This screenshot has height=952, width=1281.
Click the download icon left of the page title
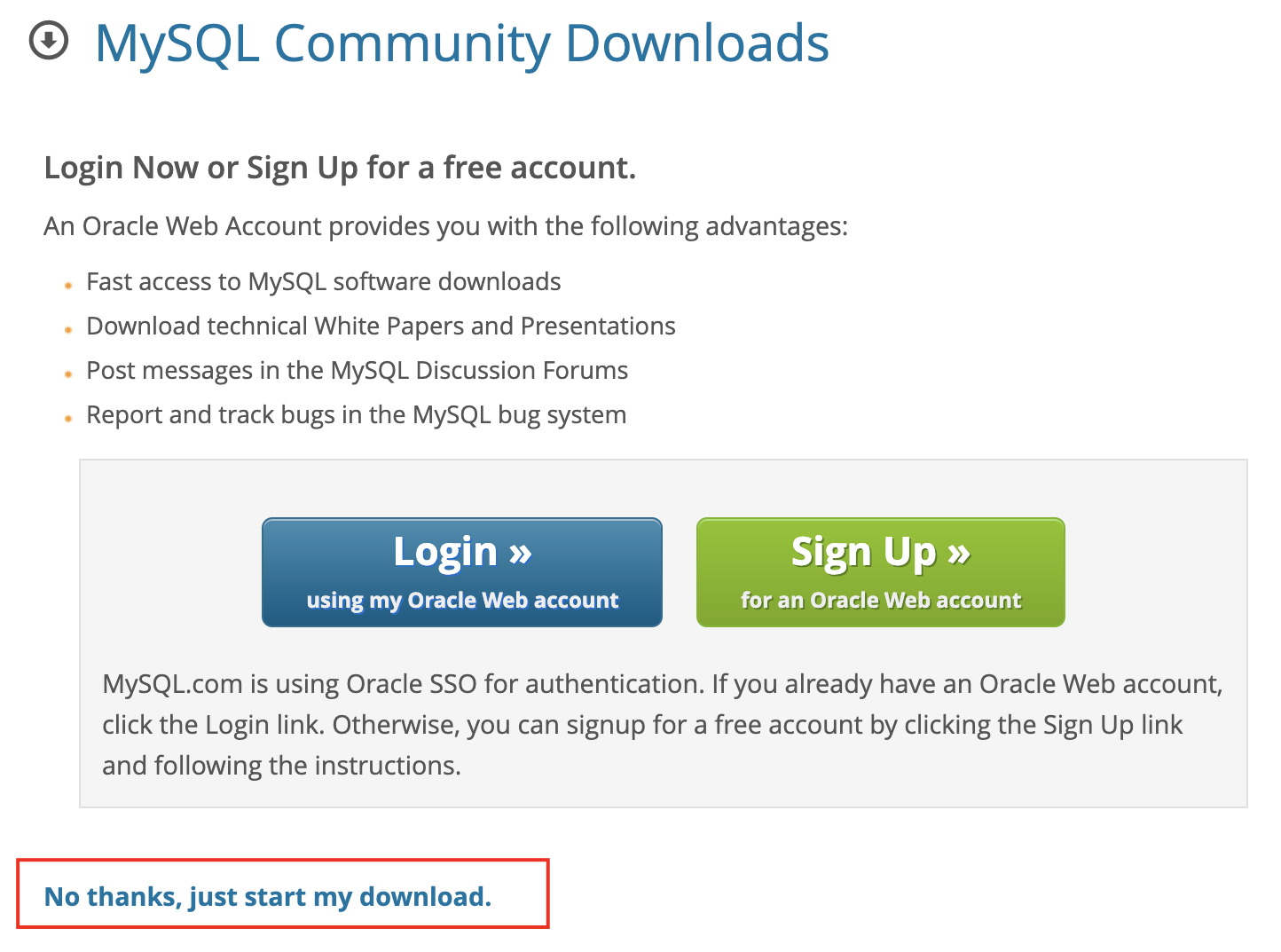click(x=49, y=40)
